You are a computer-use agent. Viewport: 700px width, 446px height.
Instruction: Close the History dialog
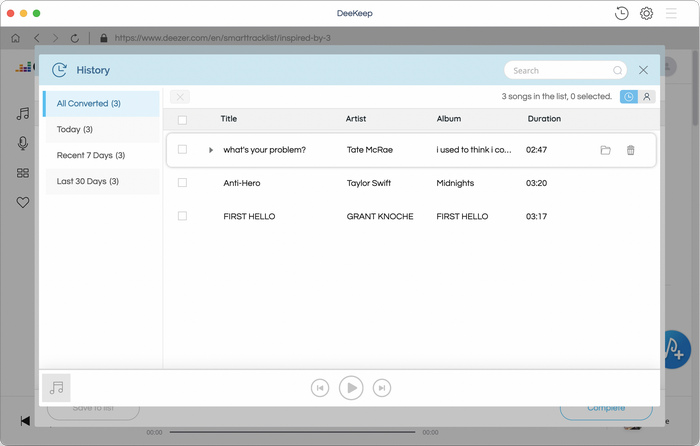(x=643, y=70)
